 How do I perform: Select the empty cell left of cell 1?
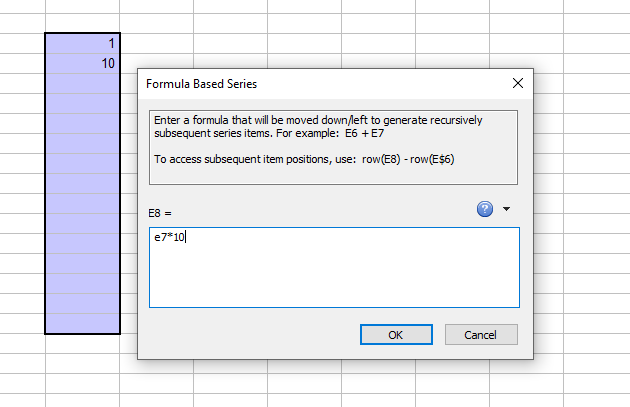22,43
